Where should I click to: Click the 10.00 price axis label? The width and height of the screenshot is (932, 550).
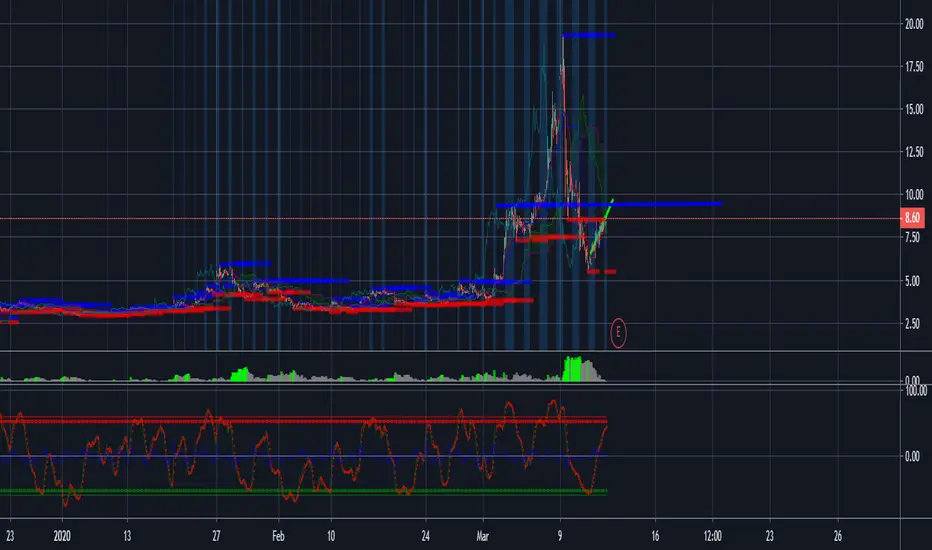pos(914,194)
